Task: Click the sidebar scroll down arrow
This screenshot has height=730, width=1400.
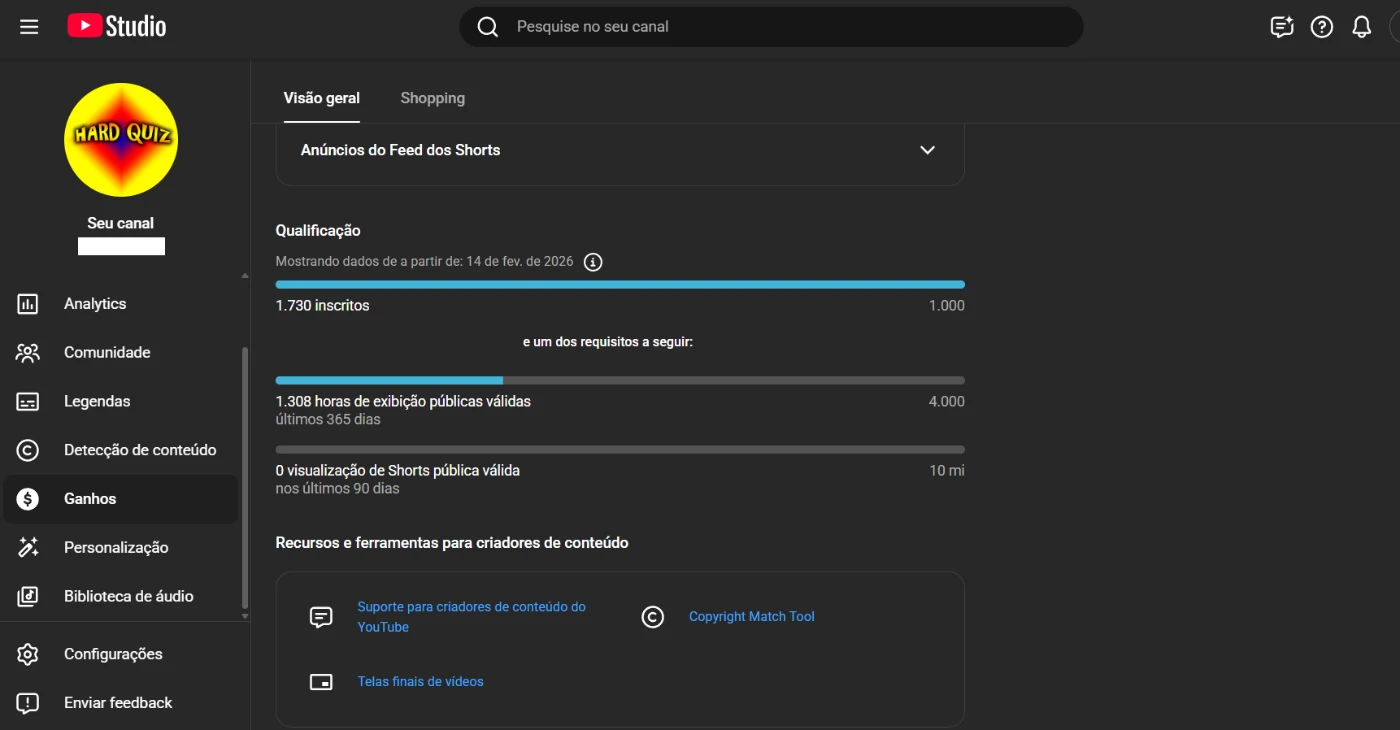Action: [245, 617]
